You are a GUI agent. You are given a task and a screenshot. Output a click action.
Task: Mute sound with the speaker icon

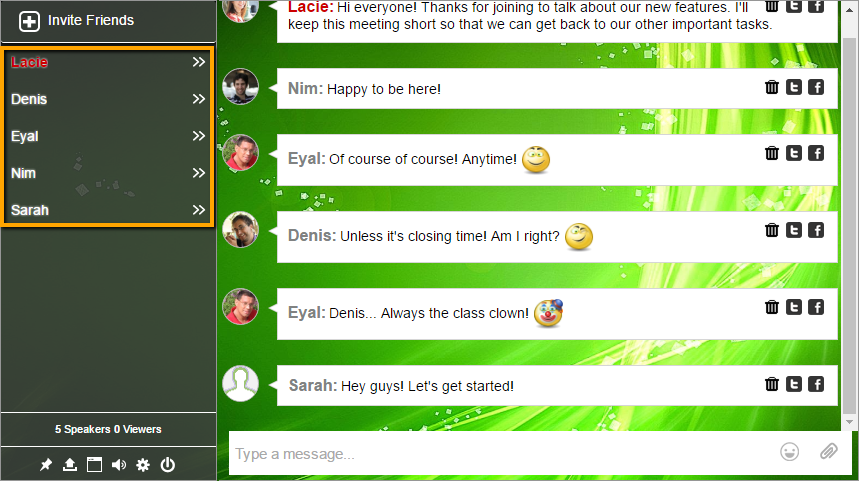[118, 465]
